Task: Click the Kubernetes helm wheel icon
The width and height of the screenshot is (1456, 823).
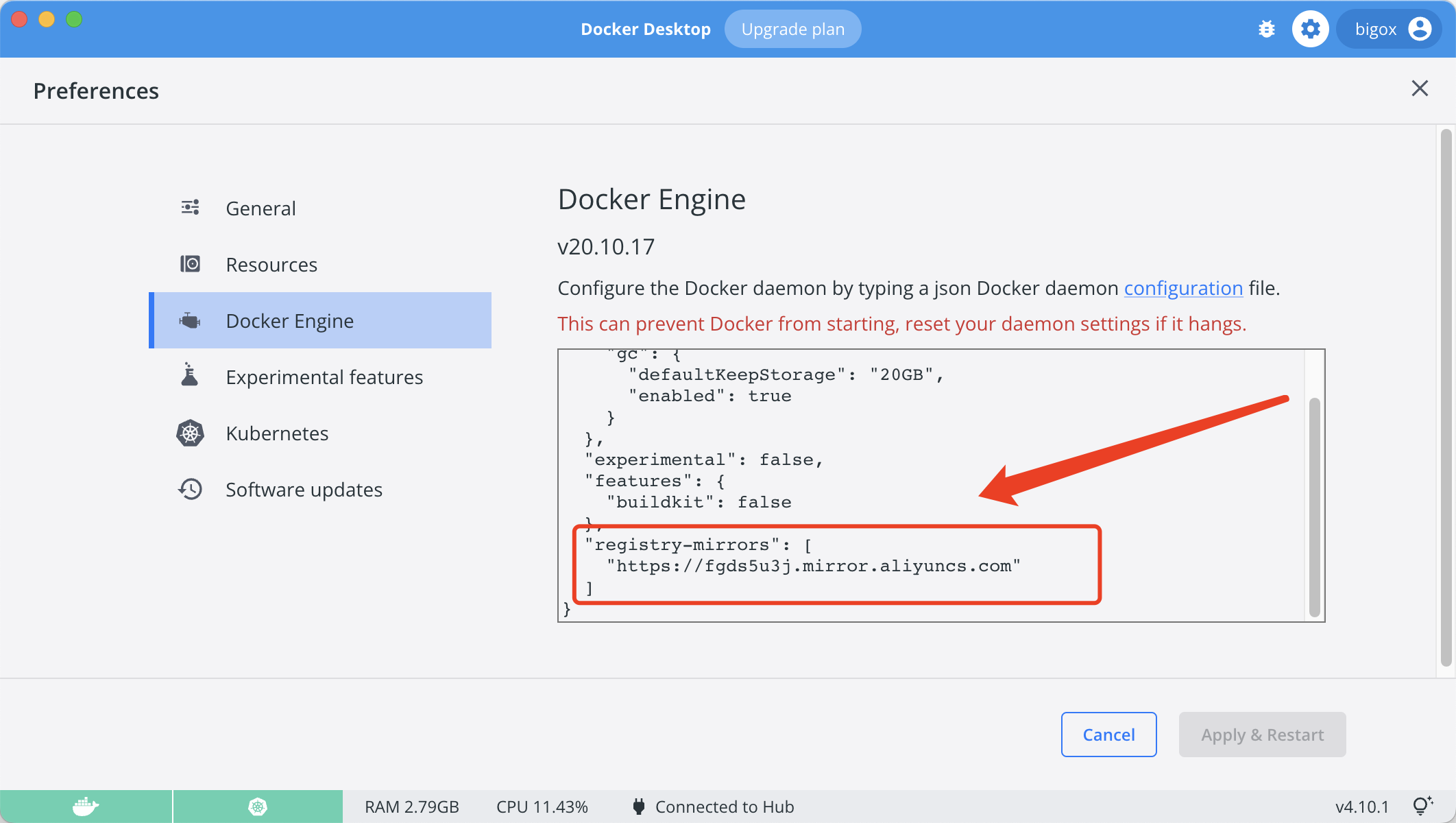Action: [x=190, y=433]
